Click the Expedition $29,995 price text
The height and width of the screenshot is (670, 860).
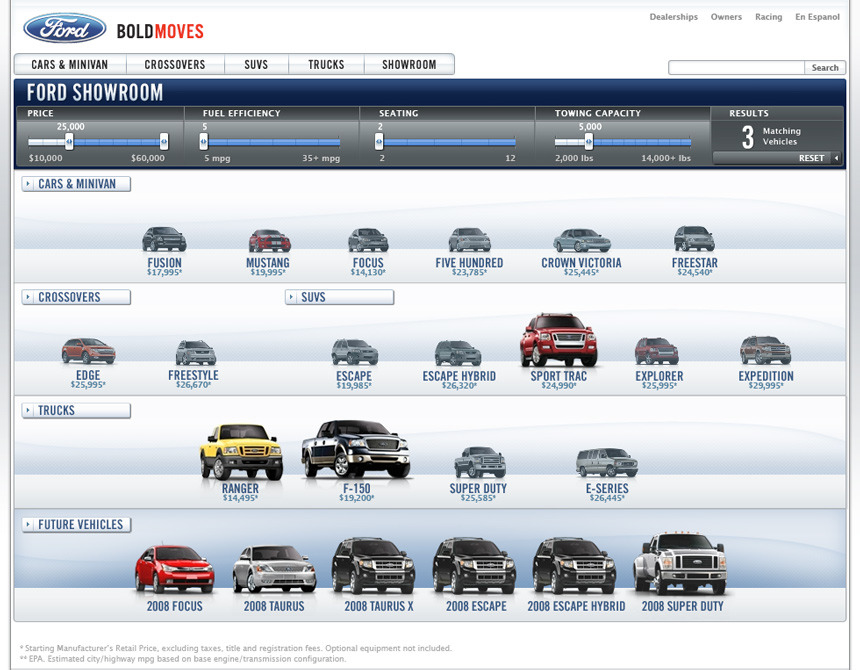(766, 386)
